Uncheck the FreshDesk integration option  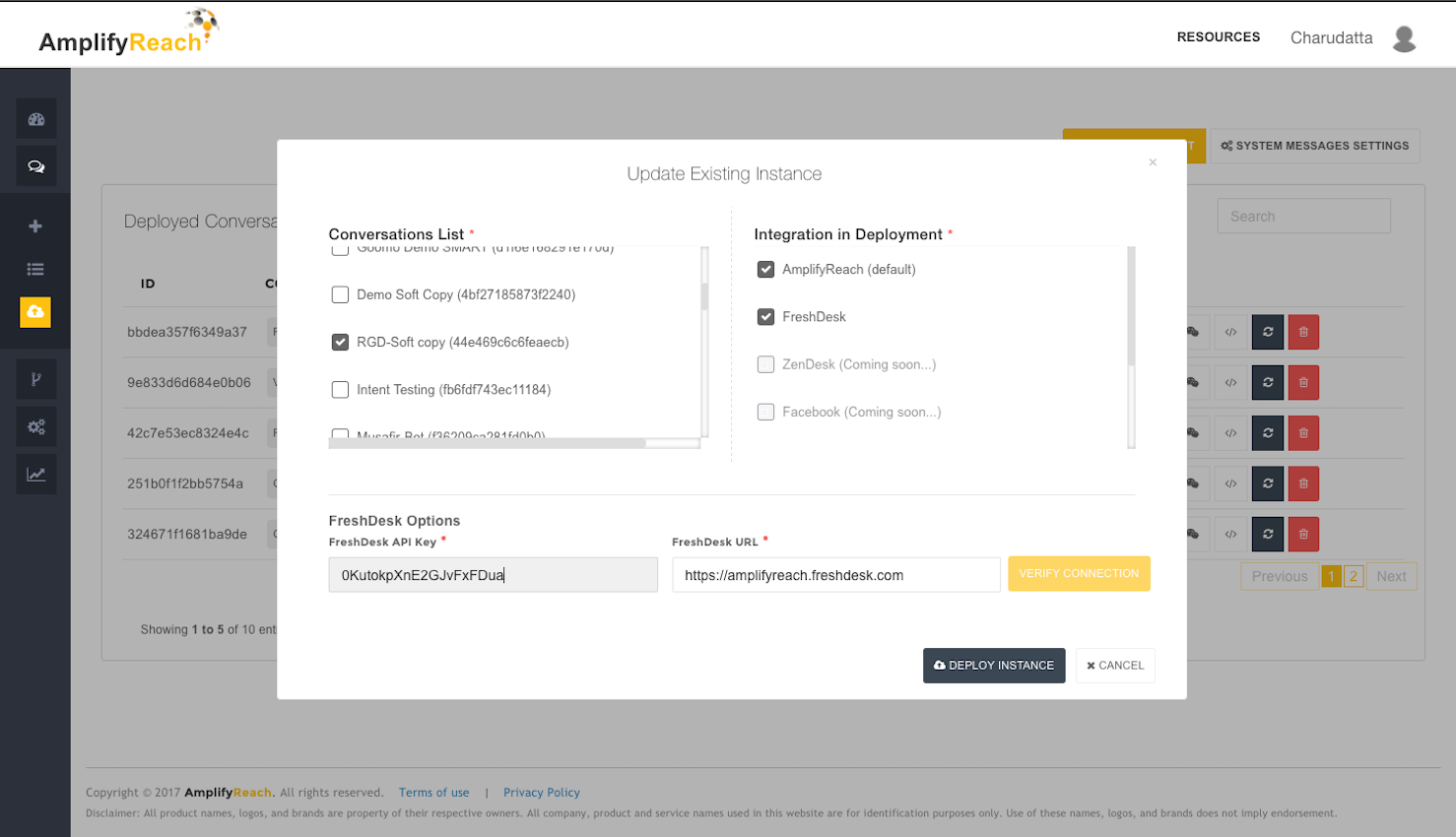(x=765, y=316)
